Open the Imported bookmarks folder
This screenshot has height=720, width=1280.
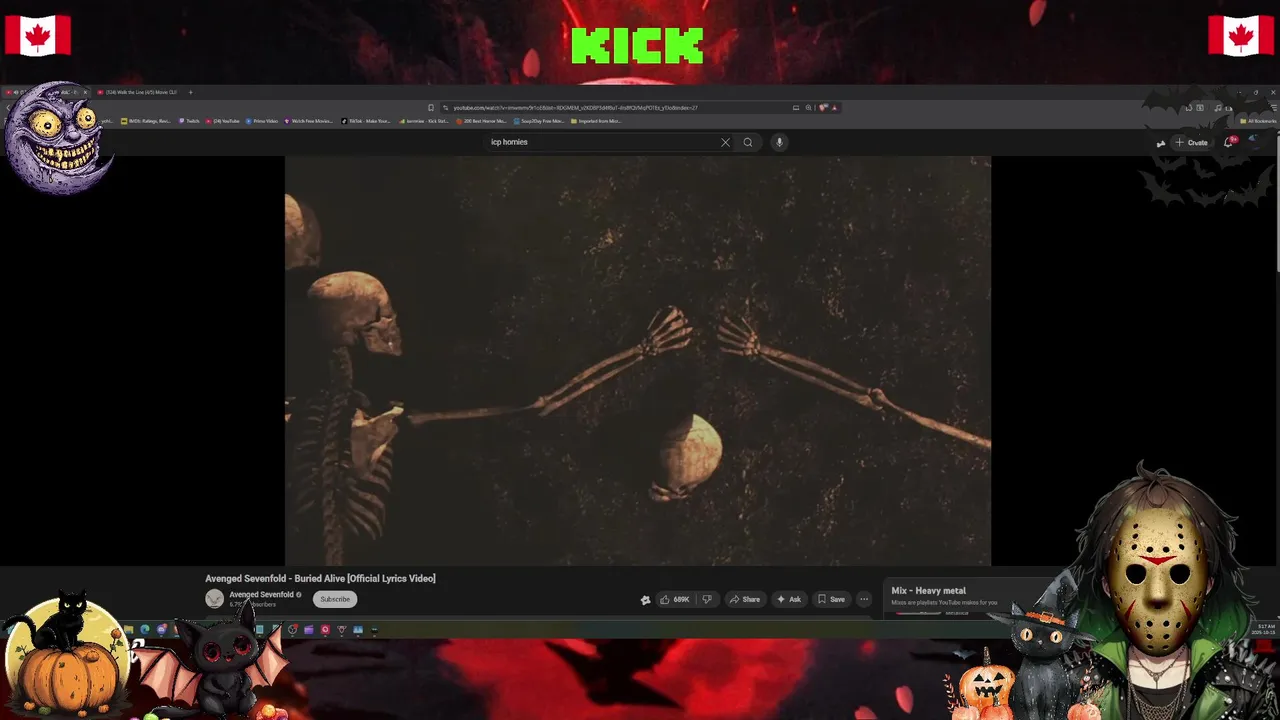click(596, 121)
